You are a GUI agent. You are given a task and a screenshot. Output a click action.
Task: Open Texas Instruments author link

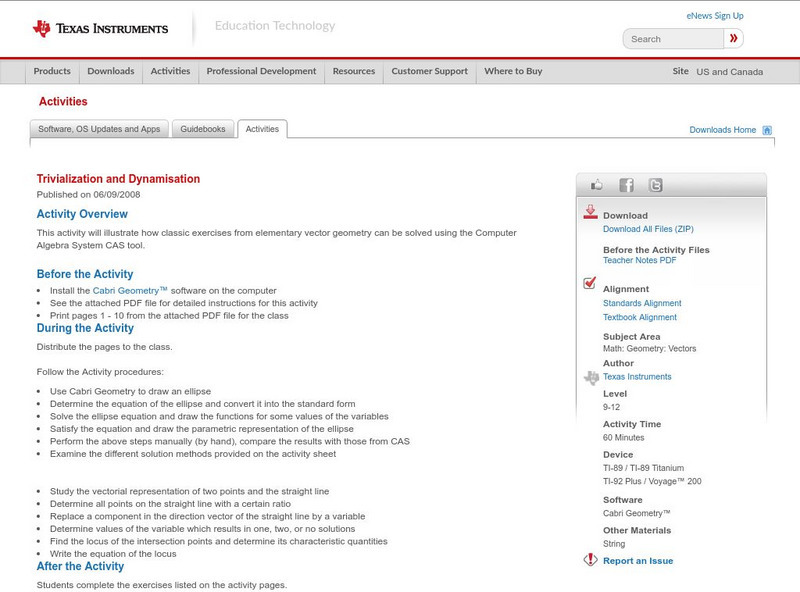[x=637, y=377]
